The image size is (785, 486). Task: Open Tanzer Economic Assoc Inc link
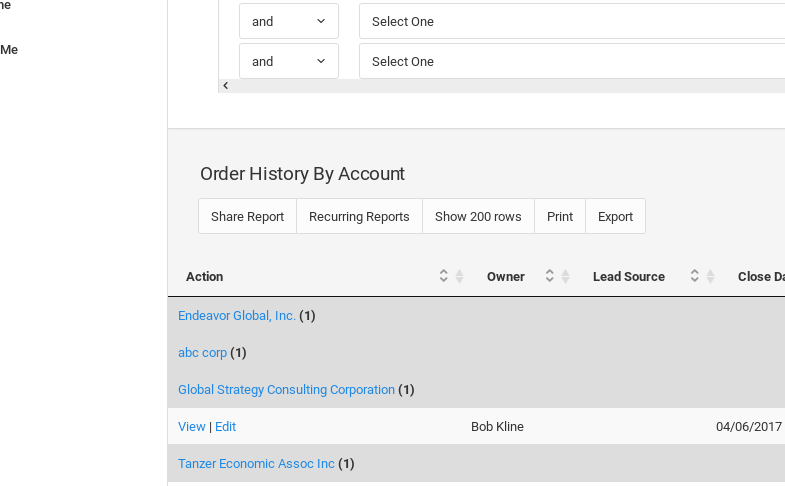pyautogui.click(x=256, y=464)
